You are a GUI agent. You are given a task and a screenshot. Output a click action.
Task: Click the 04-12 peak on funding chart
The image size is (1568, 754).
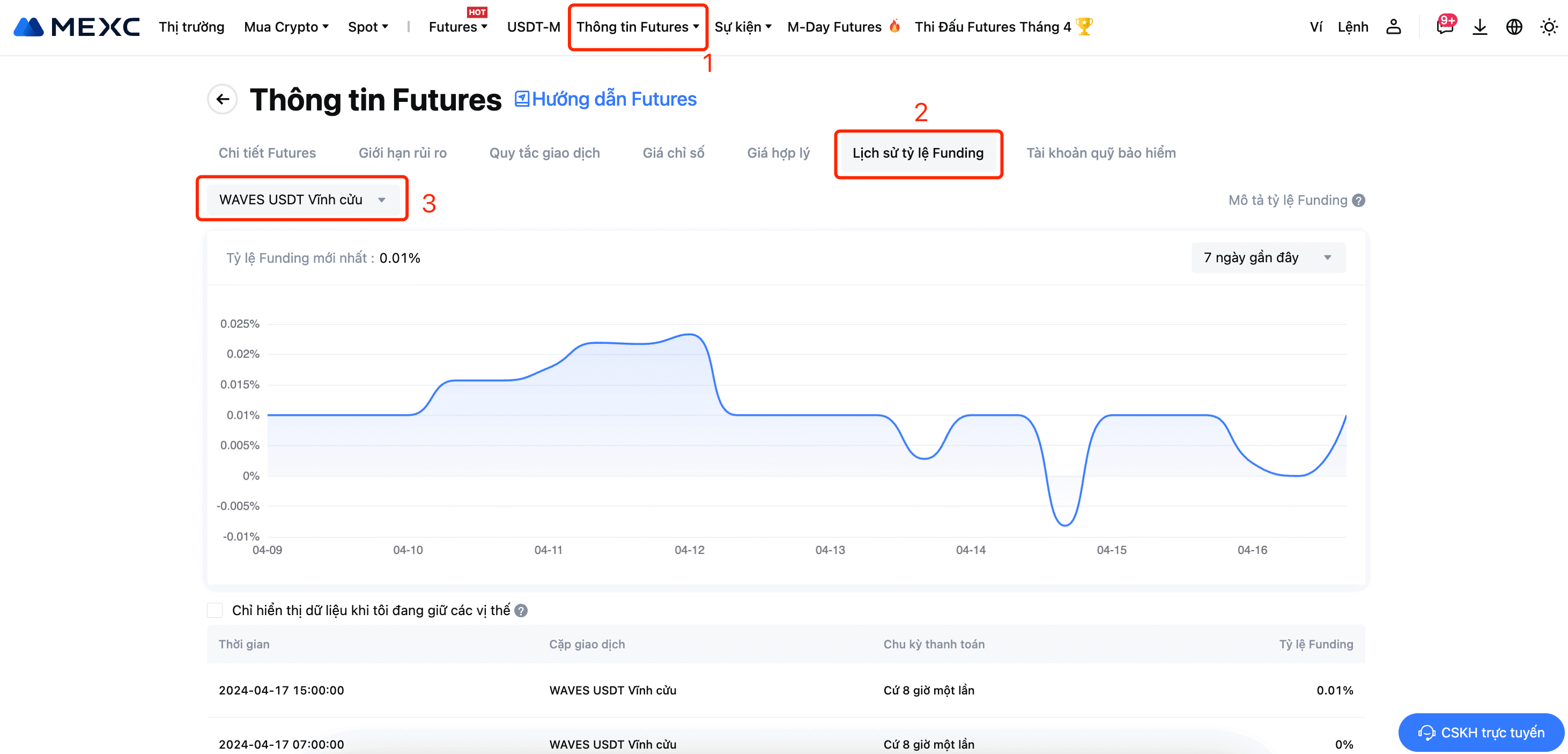point(690,334)
